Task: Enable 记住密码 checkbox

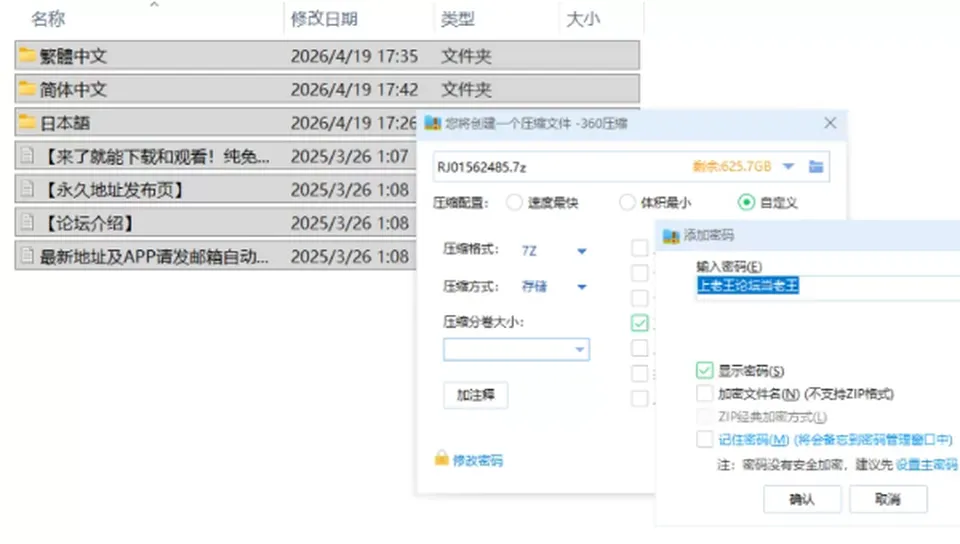Action: 705,439
